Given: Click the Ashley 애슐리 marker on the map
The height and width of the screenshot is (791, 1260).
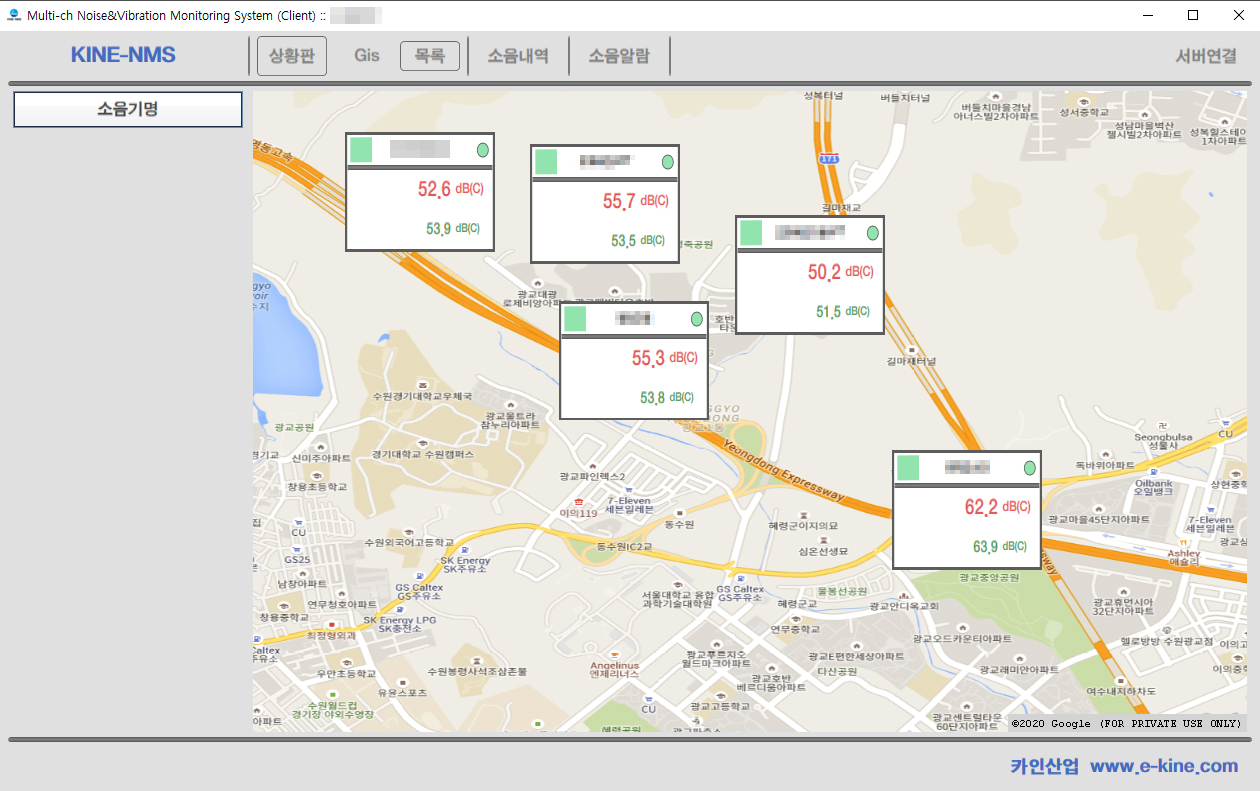Looking at the screenshot, I should 1184,552.
